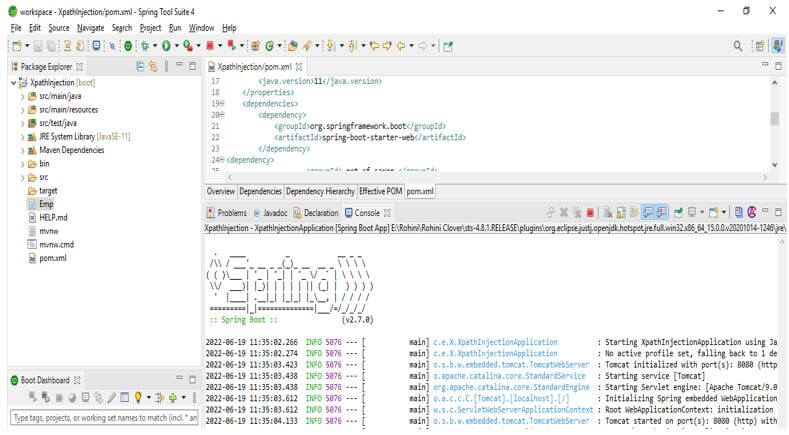789x435 pixels.
Task: Expand the src/main/resources folder
Action: [22, 110]
